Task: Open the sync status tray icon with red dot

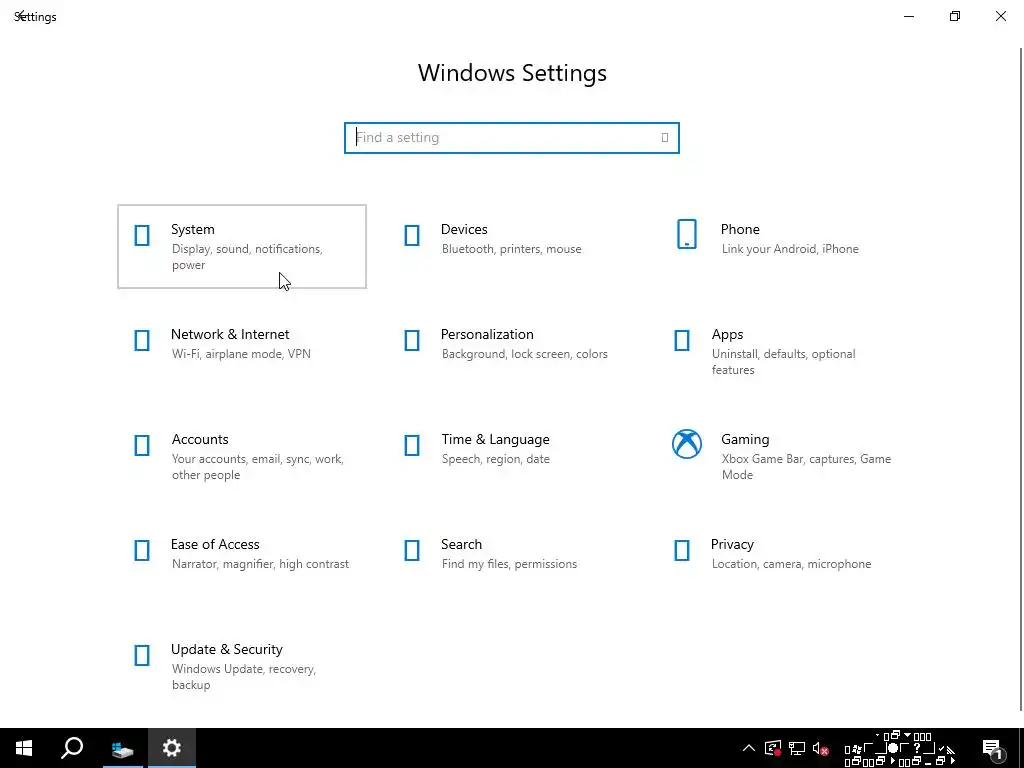Action: 773,748
